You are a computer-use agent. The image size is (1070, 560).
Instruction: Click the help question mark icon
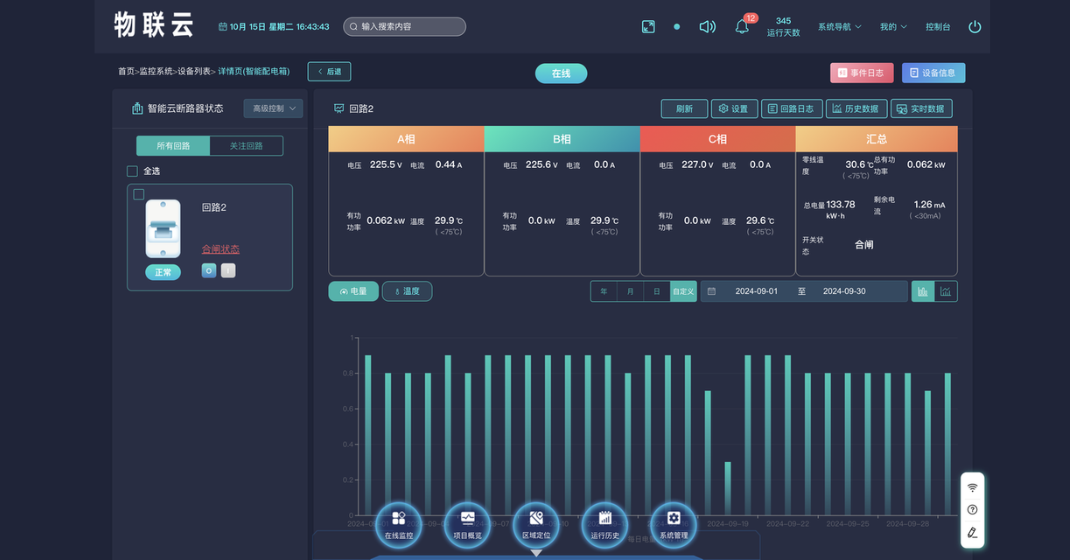972,510
